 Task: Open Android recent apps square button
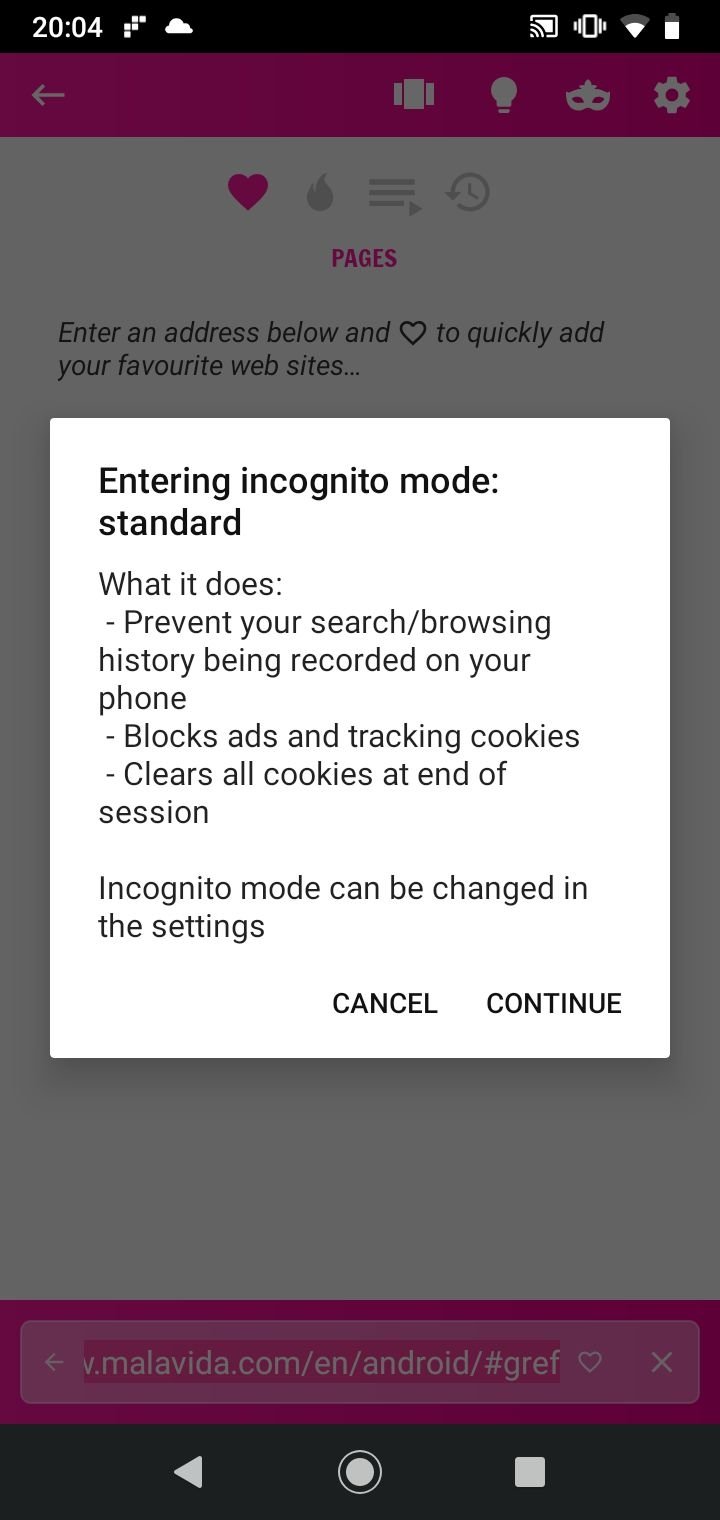[x=529, y=1471]
